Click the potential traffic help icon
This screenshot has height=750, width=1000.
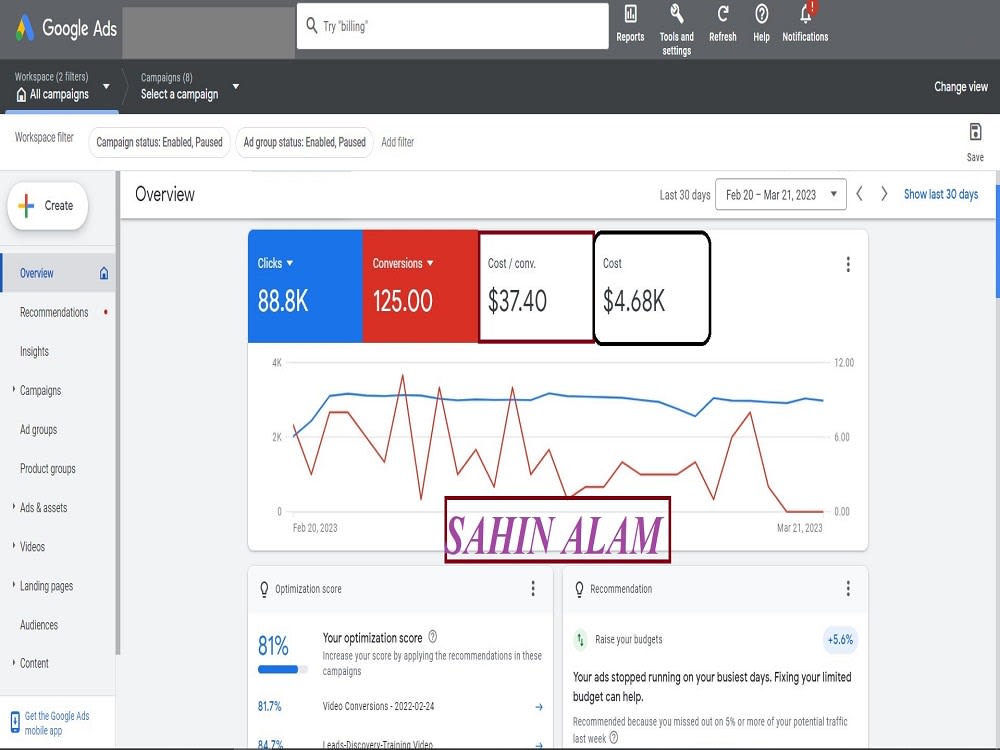pos(614,738)
